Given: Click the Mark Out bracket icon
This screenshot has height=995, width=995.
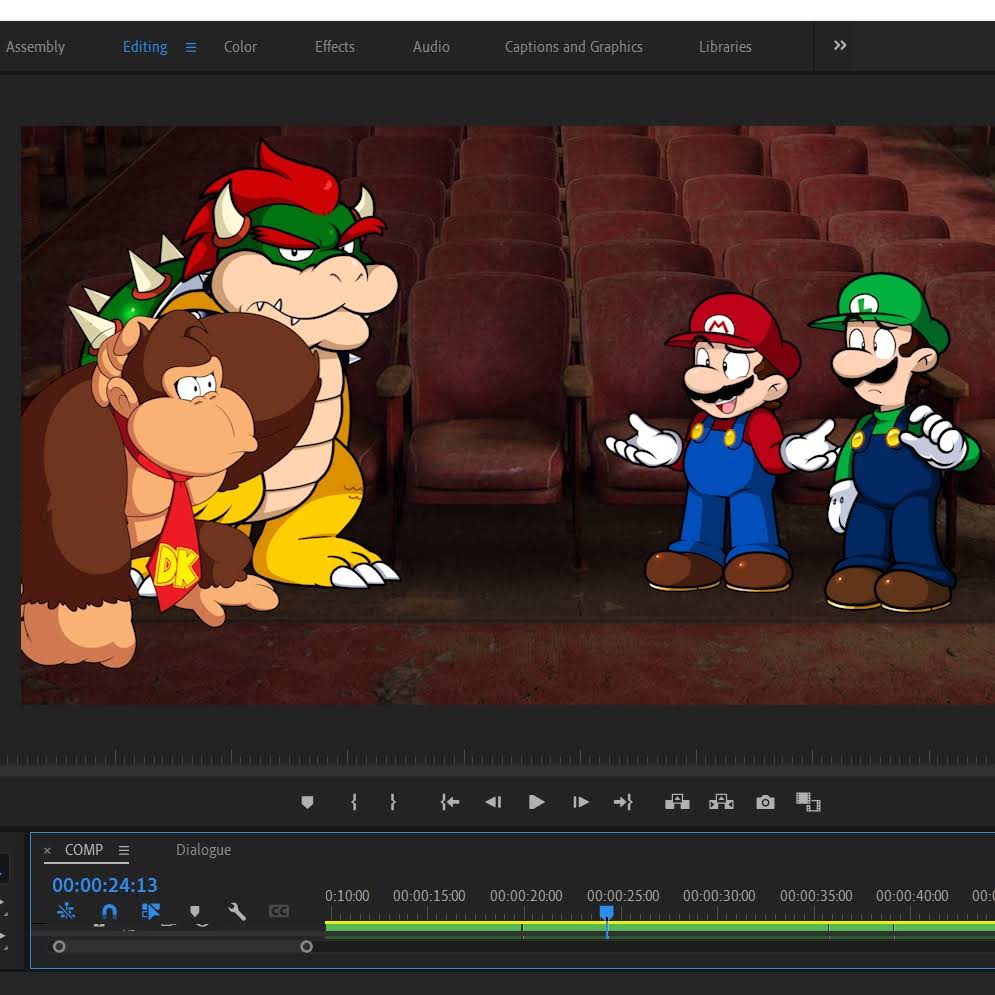Looking at the screenshot, I should pyautogui.click(x=393, y=802).
